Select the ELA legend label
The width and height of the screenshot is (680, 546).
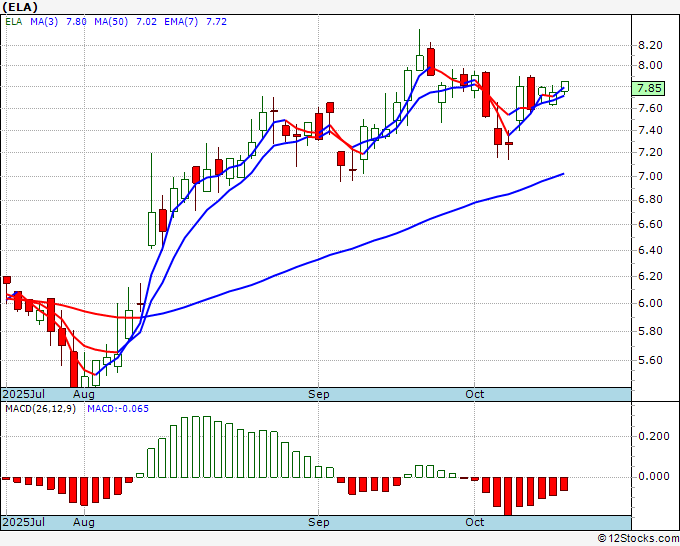point(13,22)
